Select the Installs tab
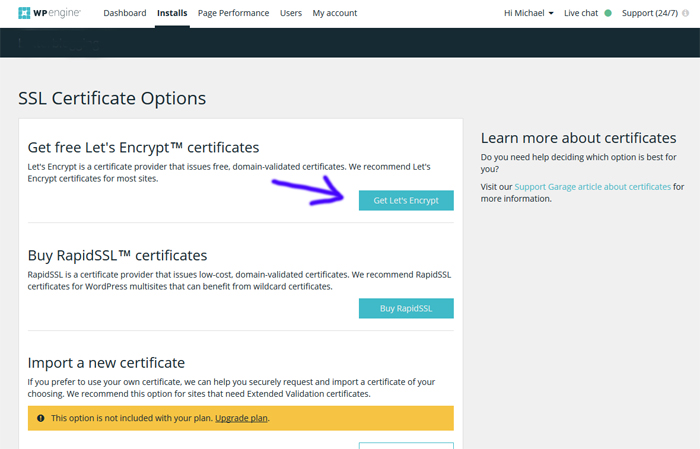Image resolution: width=700 pixels, height=449 pixels. [x=172, y=13]
